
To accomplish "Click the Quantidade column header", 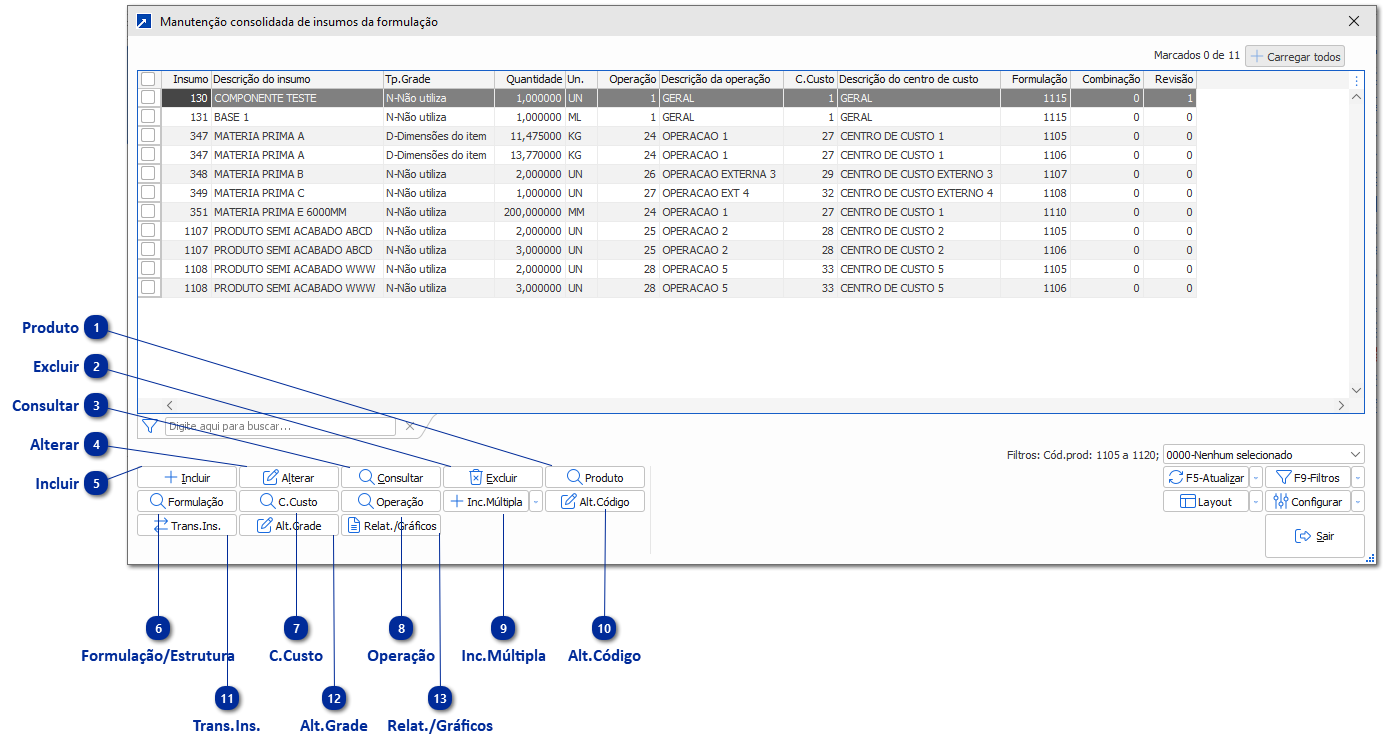I will pyautogui.click(x=533, y=79).
